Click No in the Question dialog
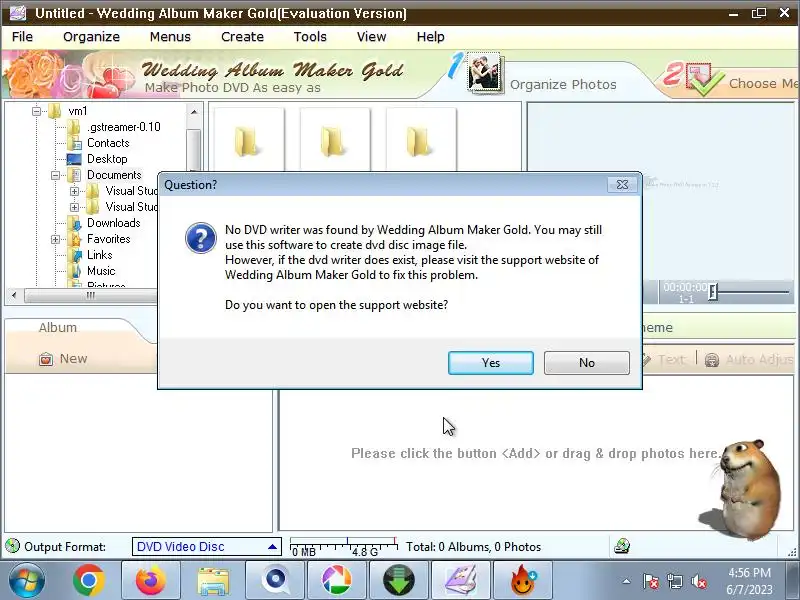800x600 pixels. 586,363
